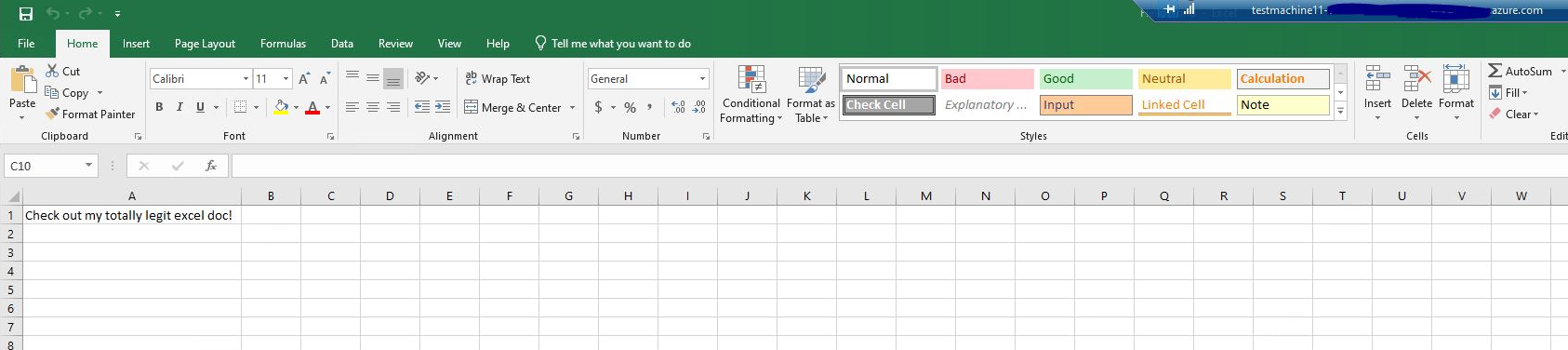Switch to the Review tab
The image size is (1568, 350).
point(395,44)
